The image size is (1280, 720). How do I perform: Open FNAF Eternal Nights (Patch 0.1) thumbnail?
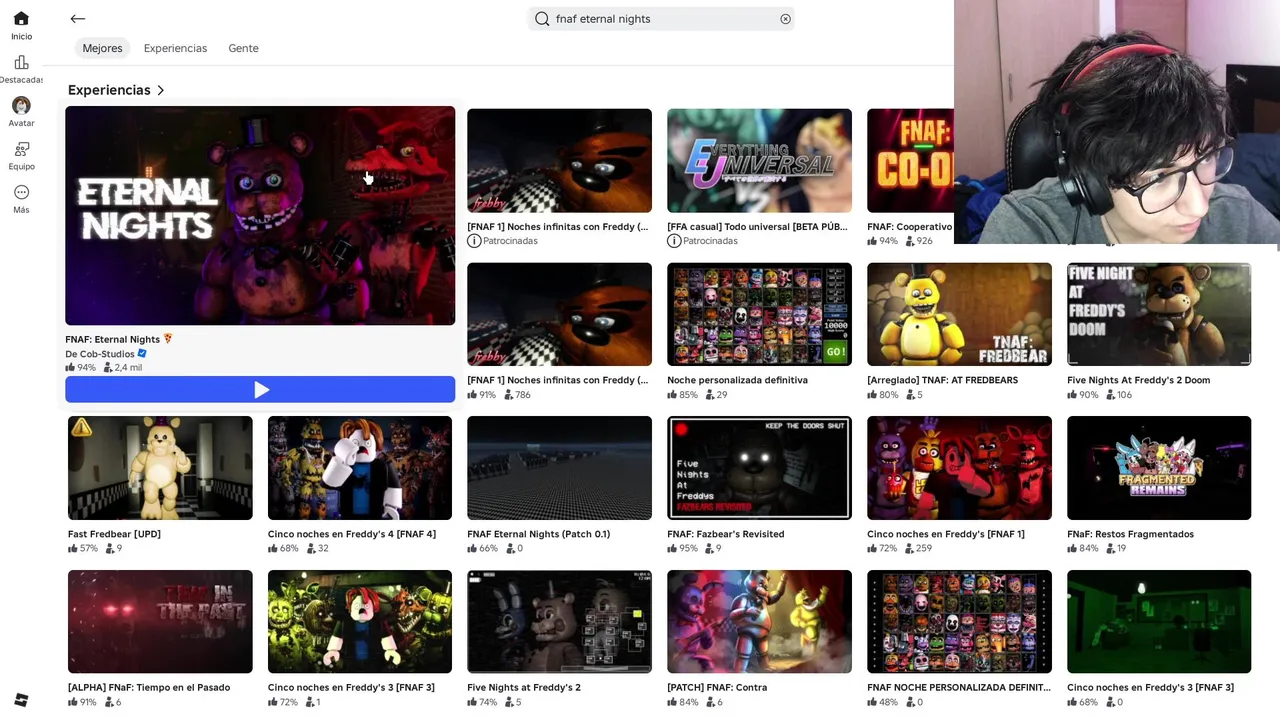coord(559,468)
